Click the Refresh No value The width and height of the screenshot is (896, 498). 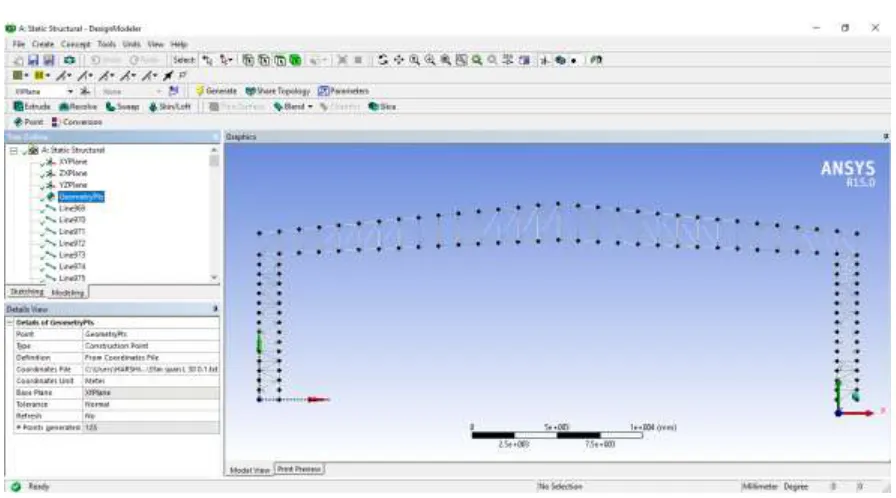151,416
